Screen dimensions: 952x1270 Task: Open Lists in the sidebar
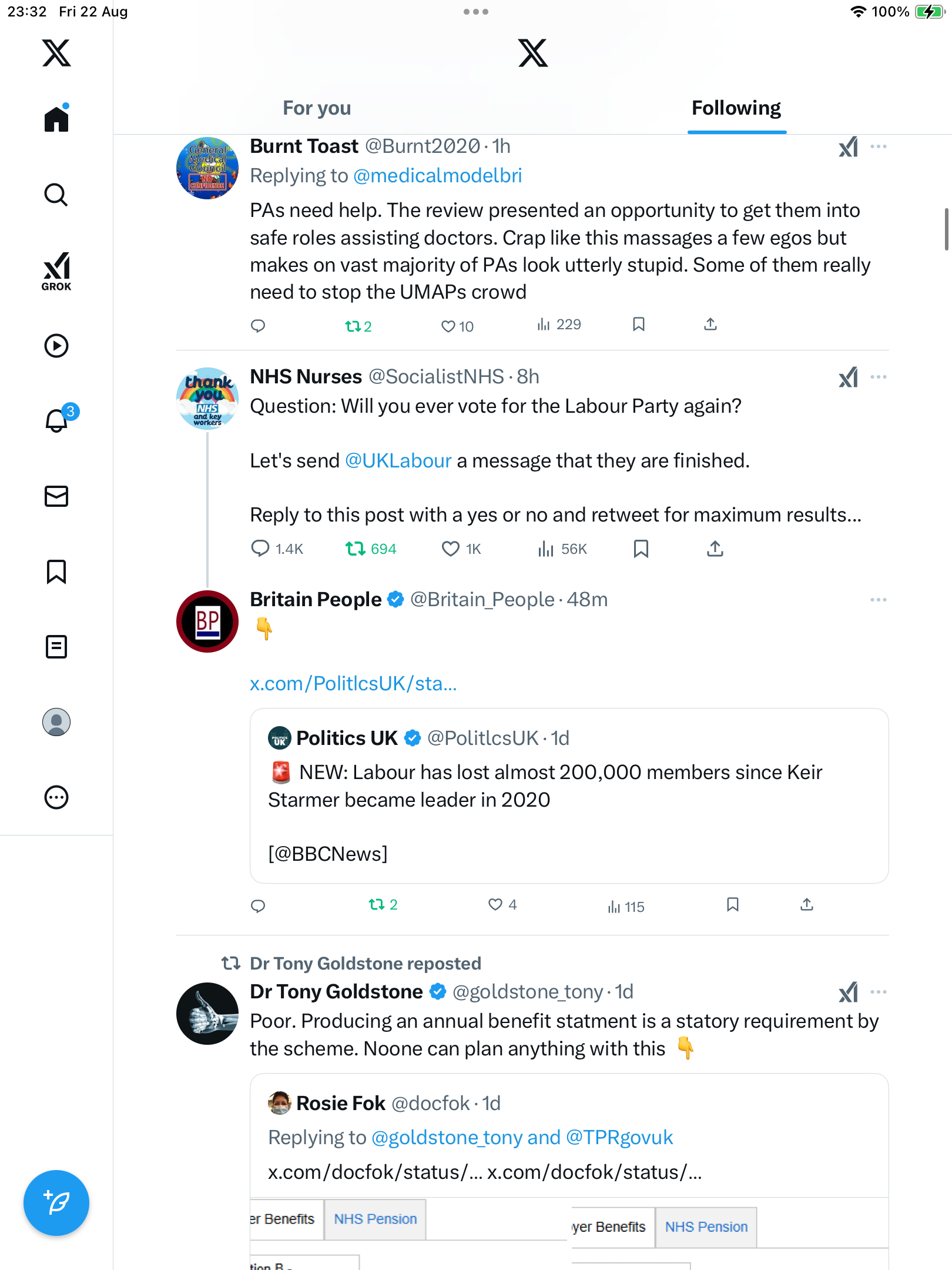pyautogui.click(x=56, y=647)
